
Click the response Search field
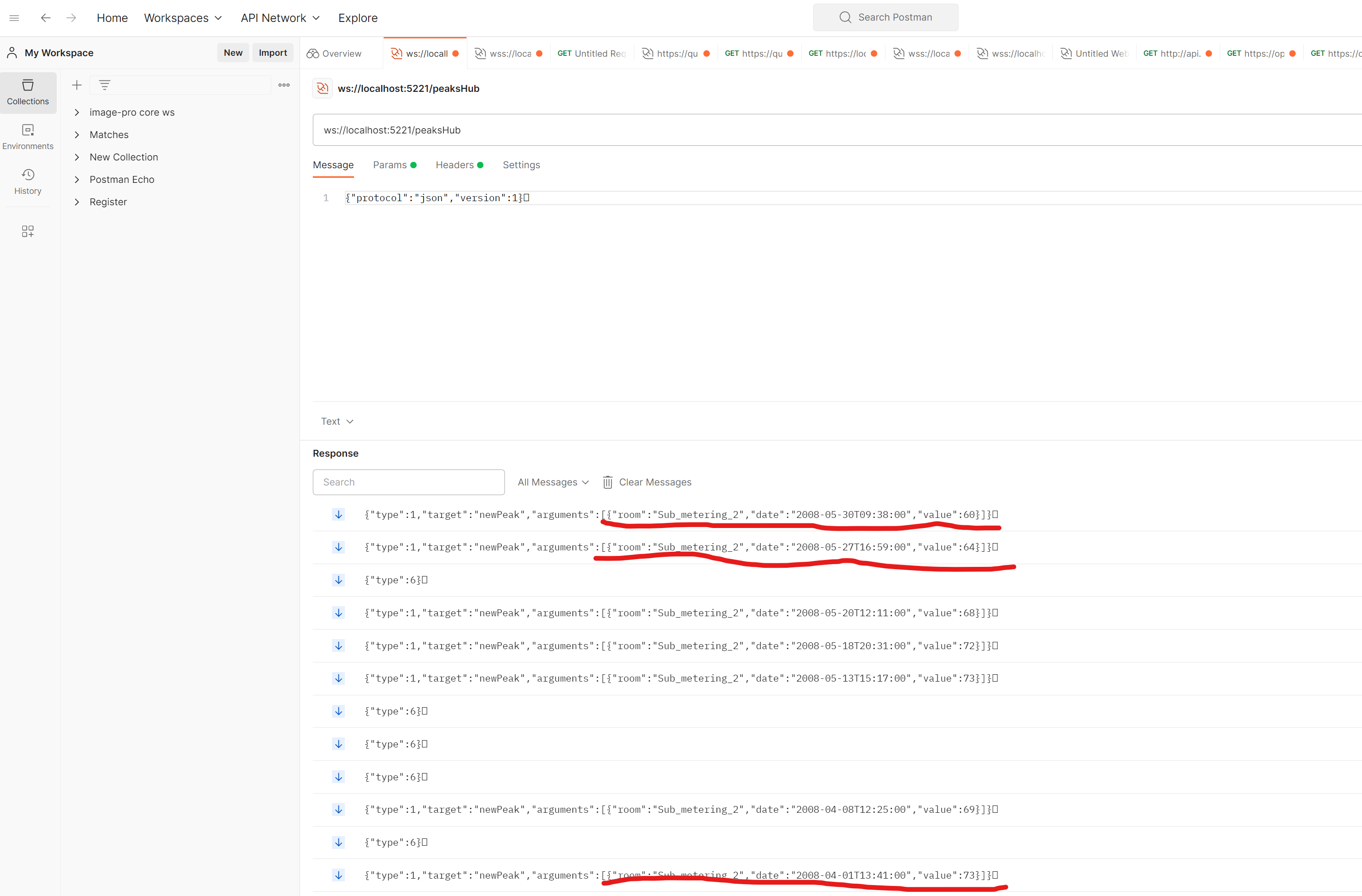pyautogui.click(x=408, y=482)
